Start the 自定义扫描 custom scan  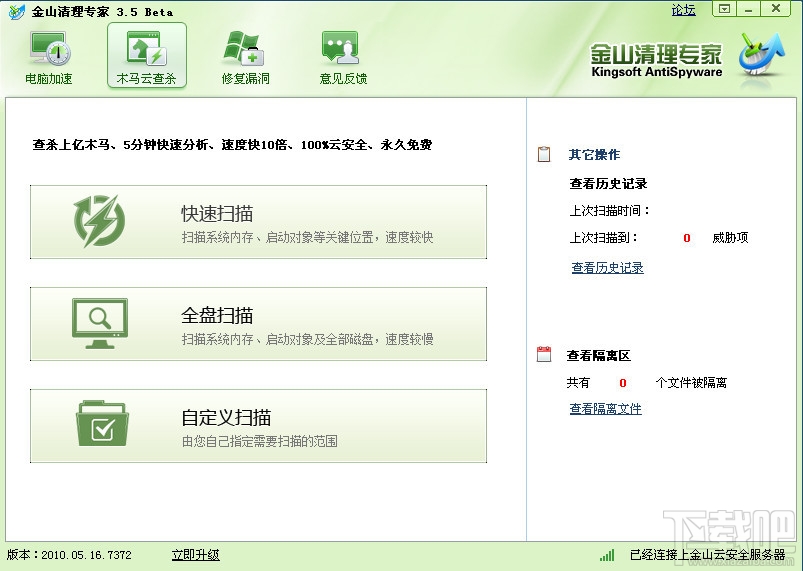258,426
